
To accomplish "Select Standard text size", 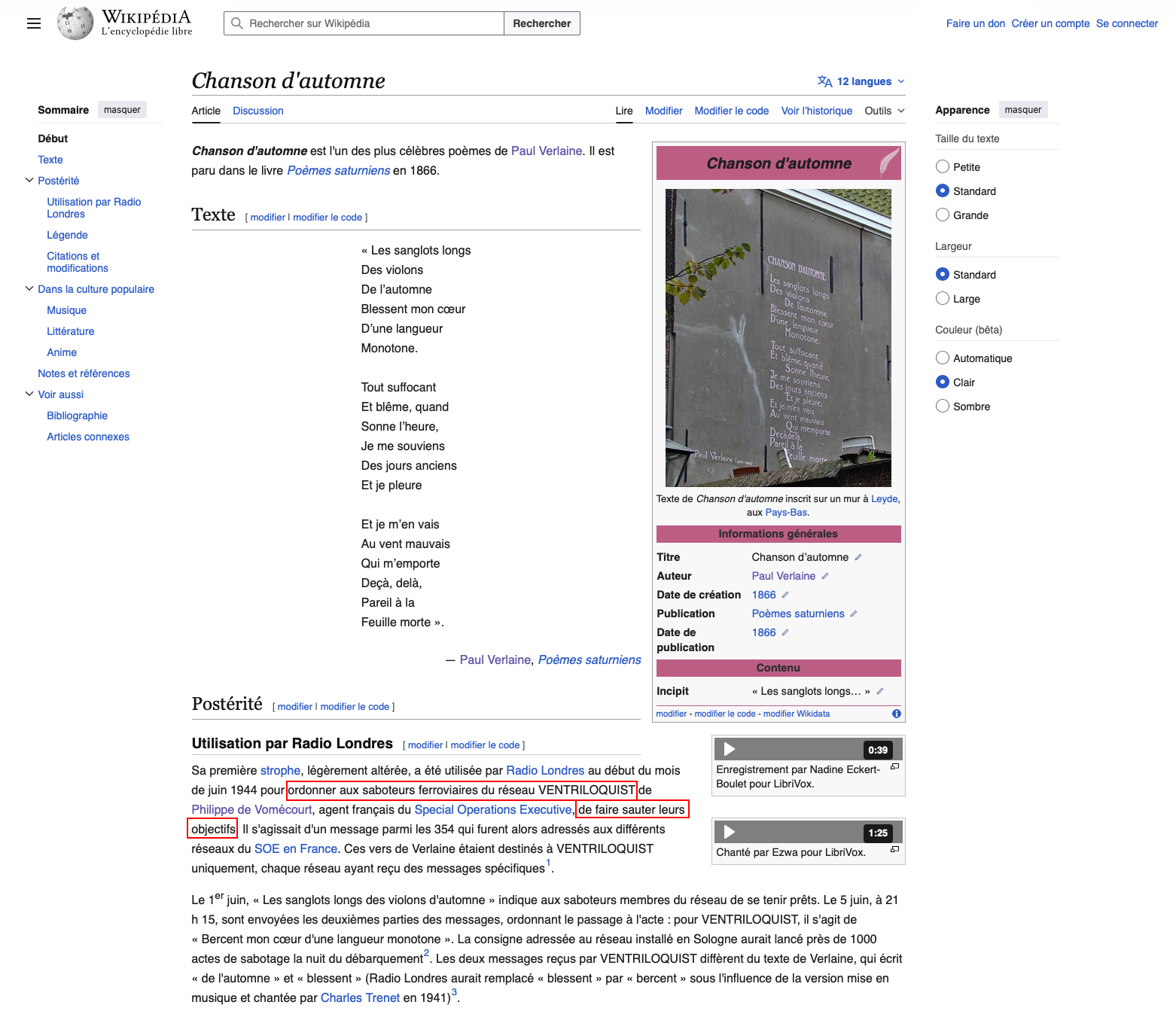I will click(943, 190).
